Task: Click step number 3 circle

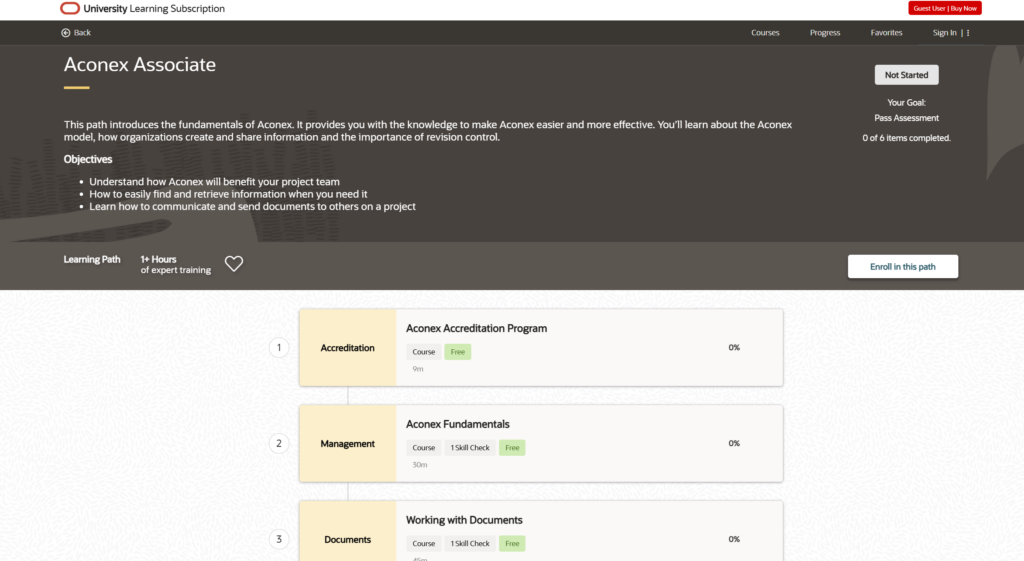Action: click(x=279, y=540)
